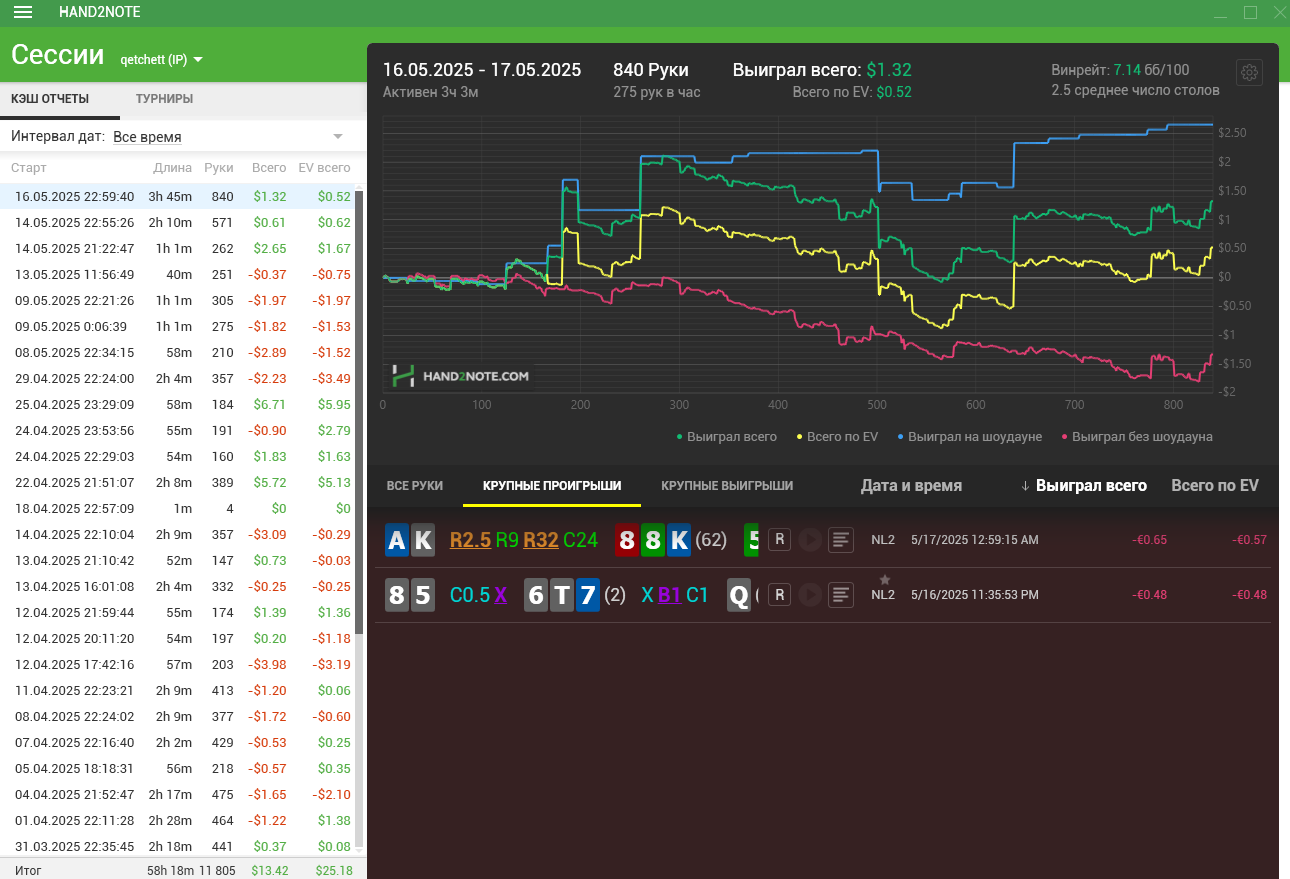Viewport: 1290px width, 879px height.
Task: Select session 08.05.2025 22:34:15
Action: click(177, 353)
